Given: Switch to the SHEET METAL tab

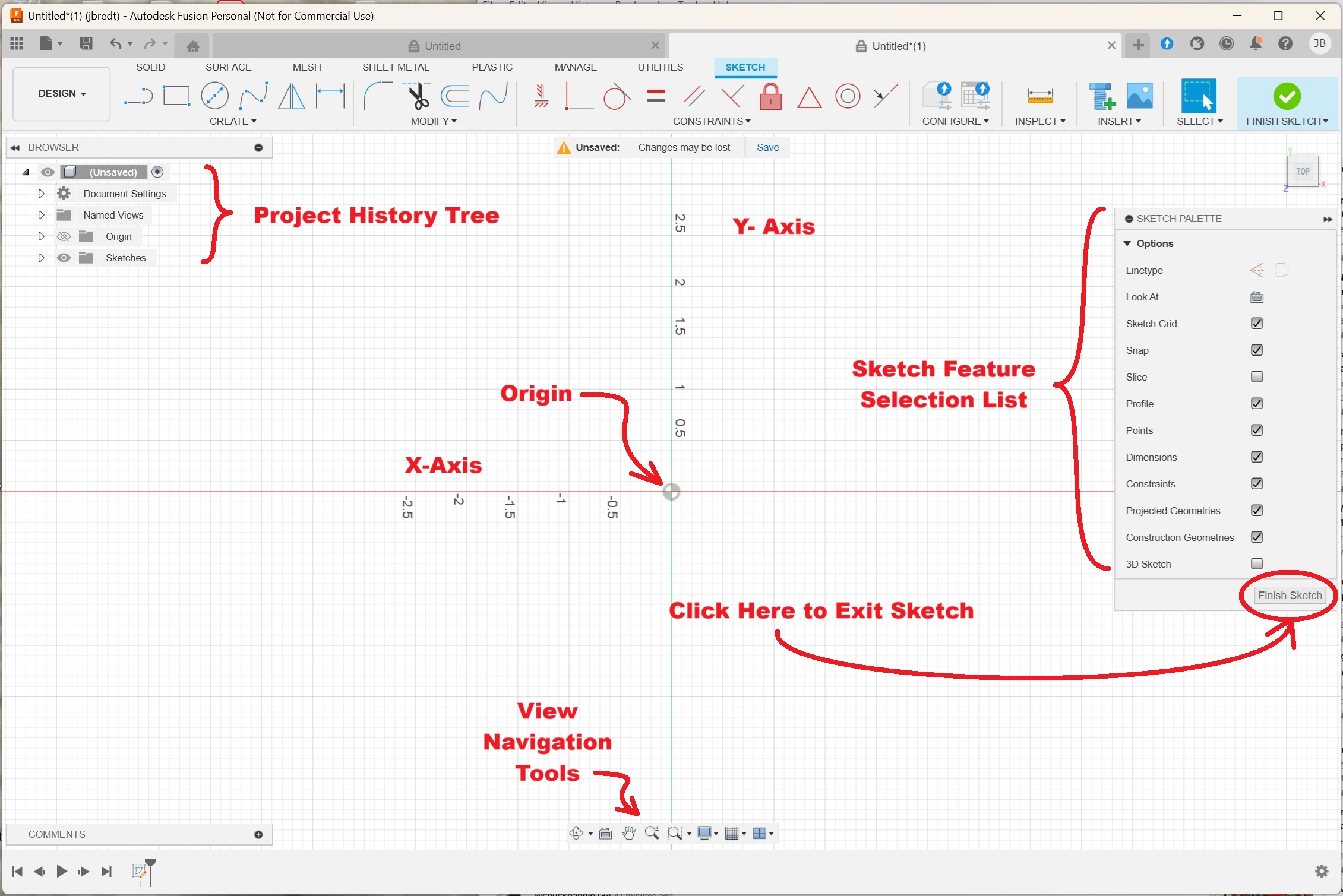Looking at the screenshot, I should pos(395,67).
